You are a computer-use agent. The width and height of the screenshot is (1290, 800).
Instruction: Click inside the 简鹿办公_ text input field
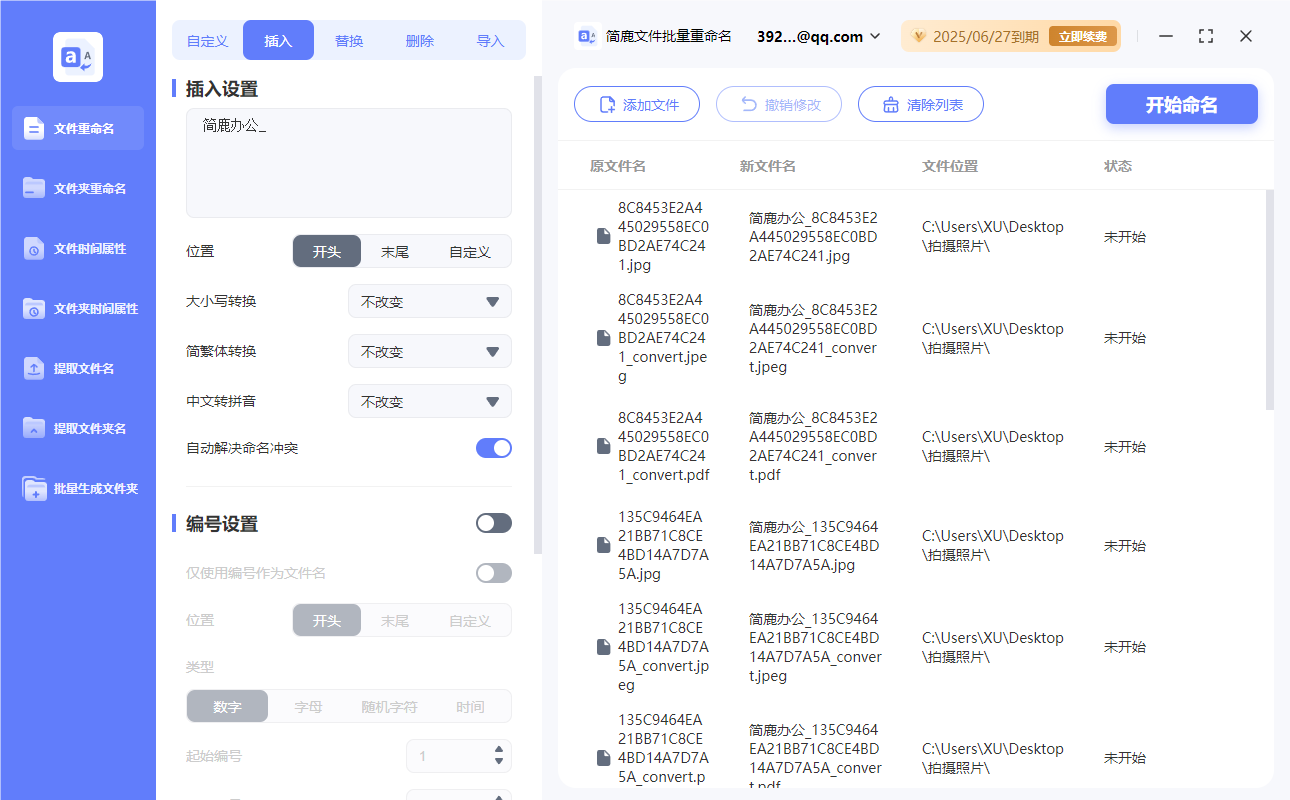coord(348,160)
